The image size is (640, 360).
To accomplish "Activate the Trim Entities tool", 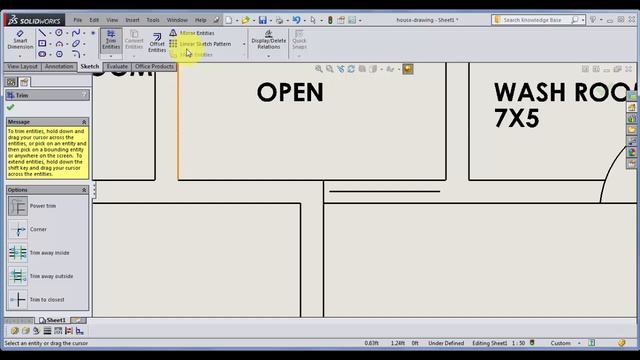I will coord(111,40).
